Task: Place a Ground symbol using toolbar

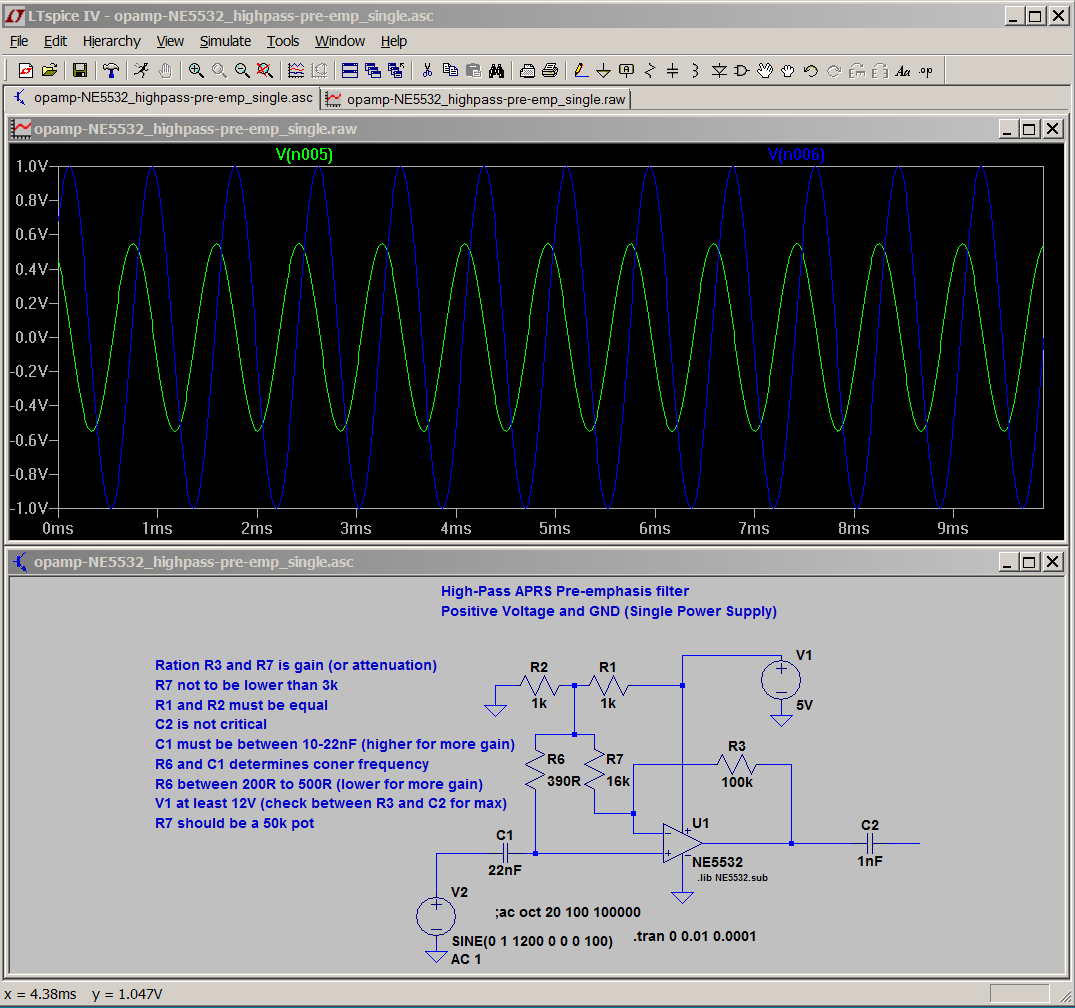Action: [603, 70]
